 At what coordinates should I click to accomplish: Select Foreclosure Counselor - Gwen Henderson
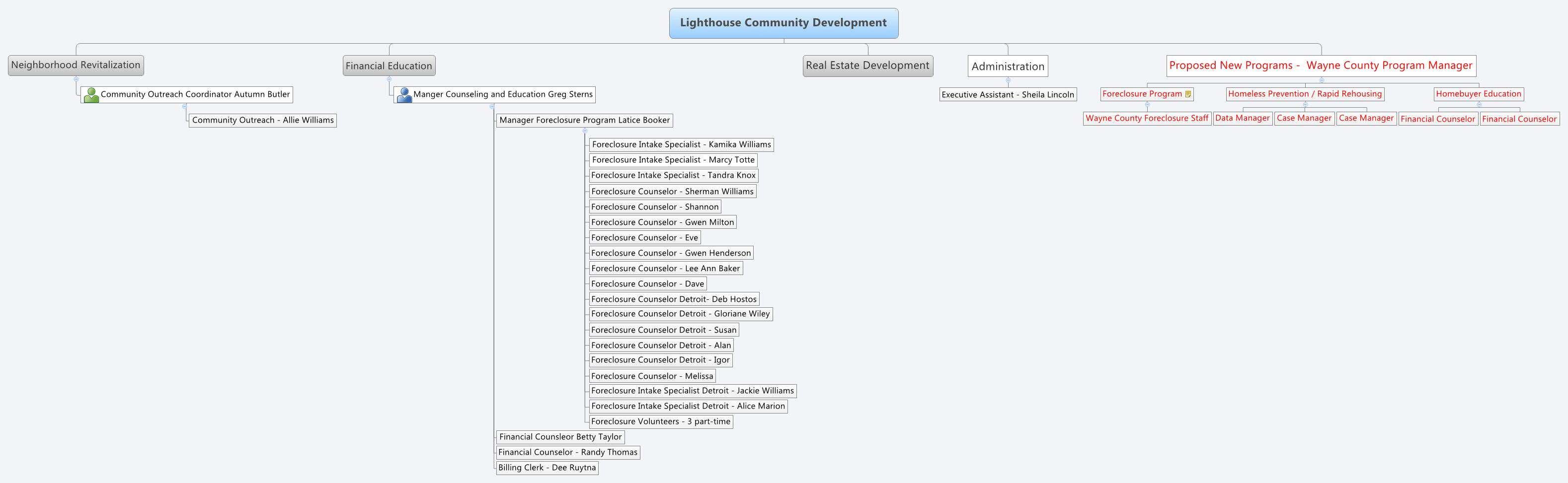671,253
